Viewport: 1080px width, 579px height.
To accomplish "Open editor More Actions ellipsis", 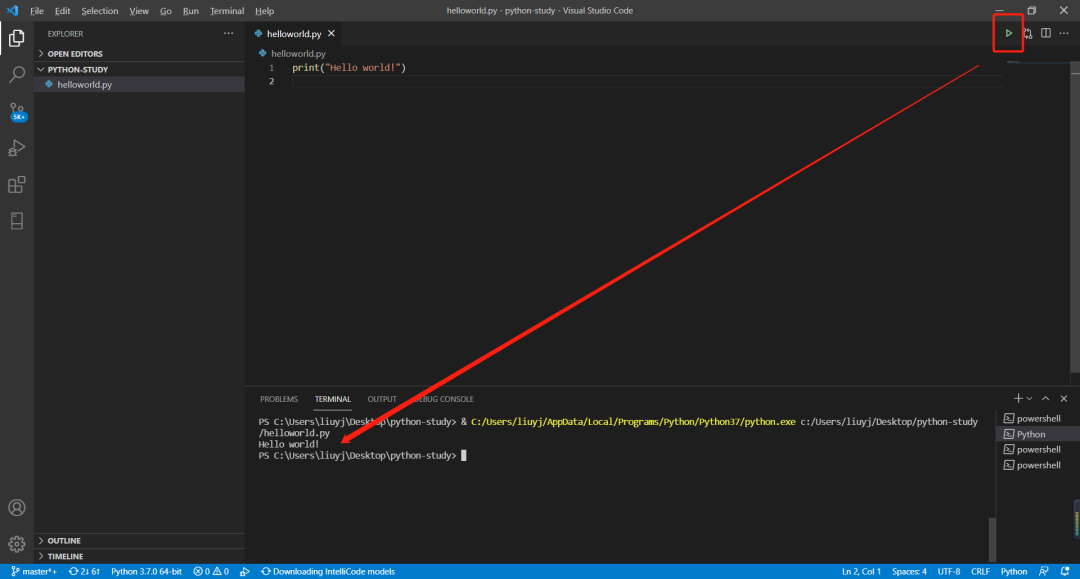I will [1064, 33].
